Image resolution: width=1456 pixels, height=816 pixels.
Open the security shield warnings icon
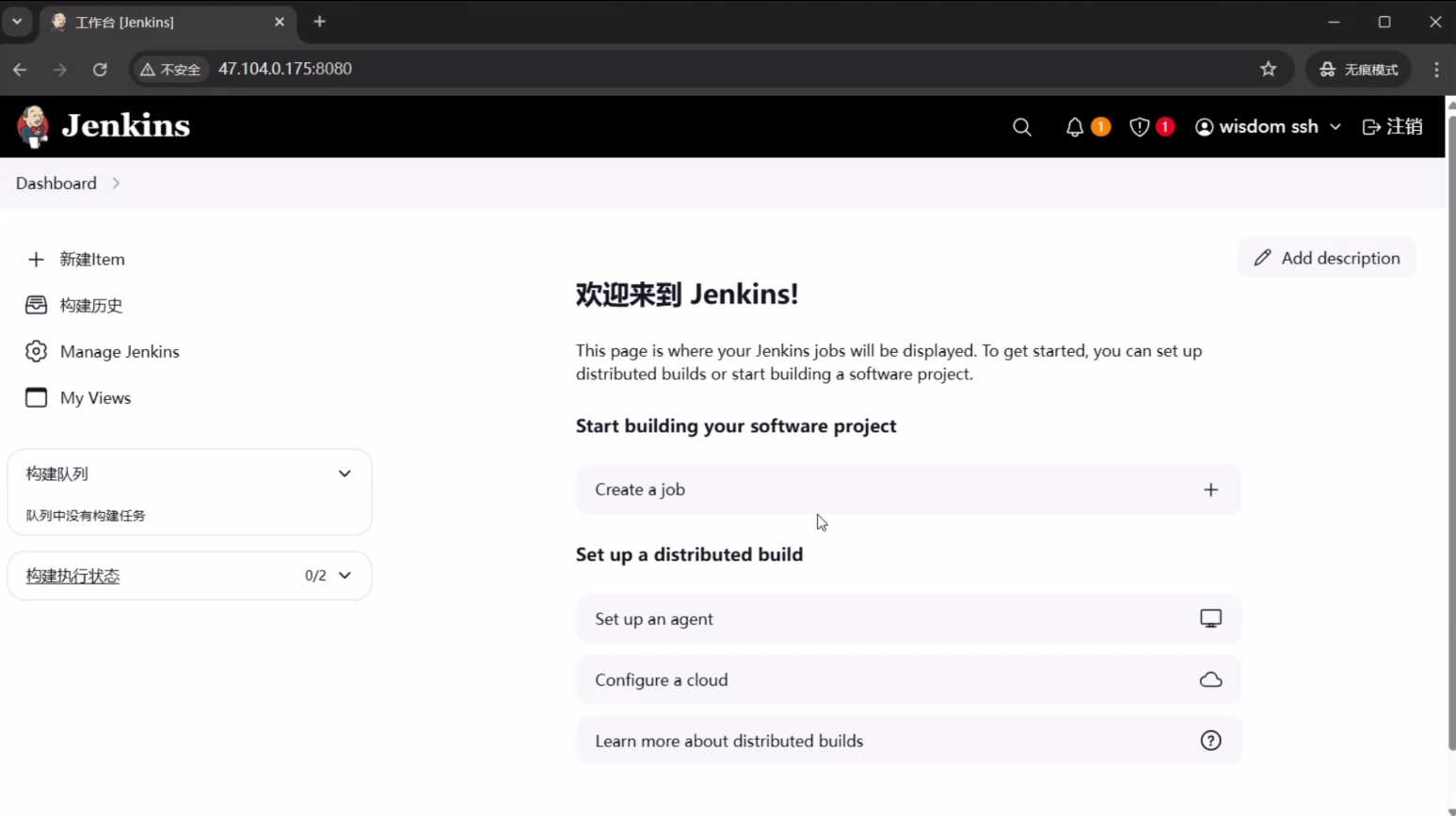point(1139,127)
